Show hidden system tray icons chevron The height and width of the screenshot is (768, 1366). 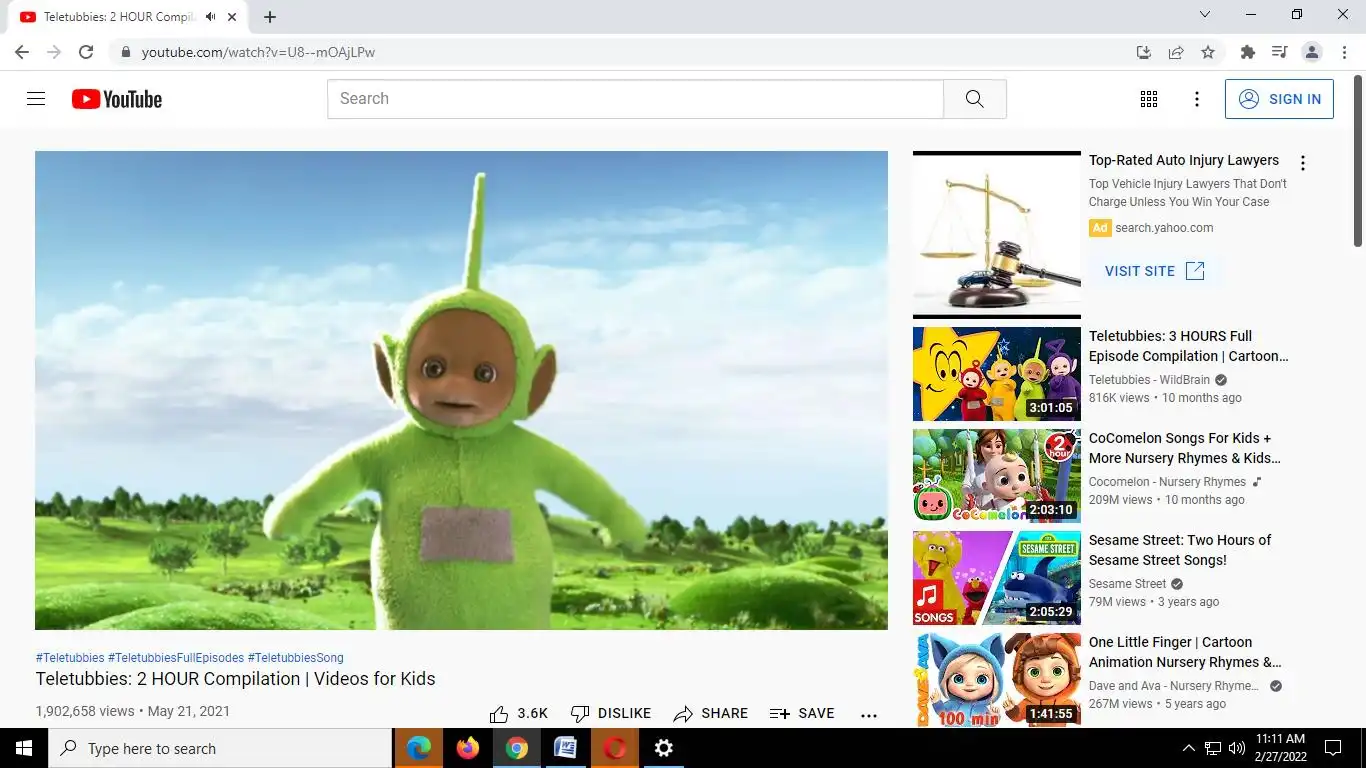1189,748
